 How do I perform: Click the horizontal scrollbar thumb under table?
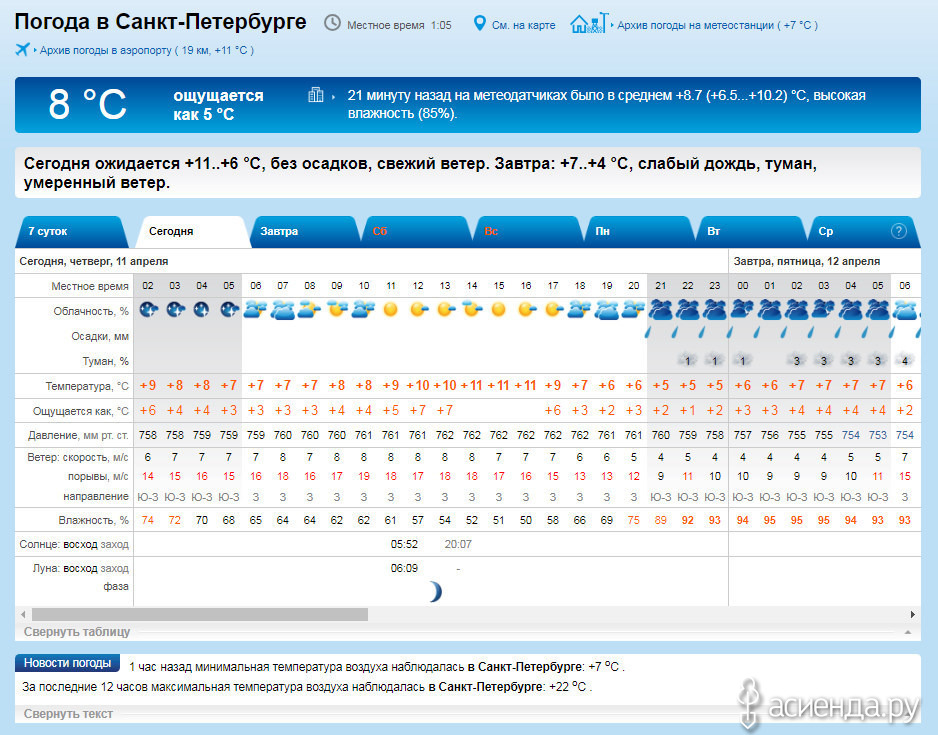pos(200,614)
